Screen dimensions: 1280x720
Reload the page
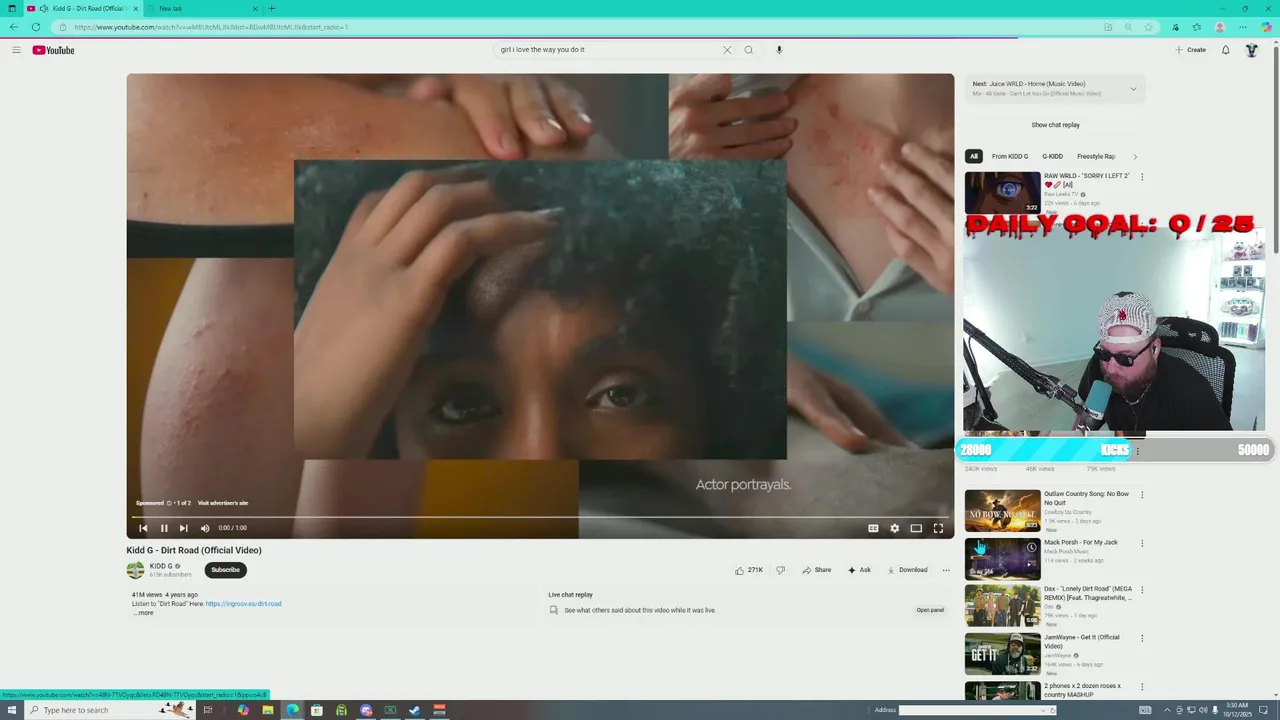(36, 27)
